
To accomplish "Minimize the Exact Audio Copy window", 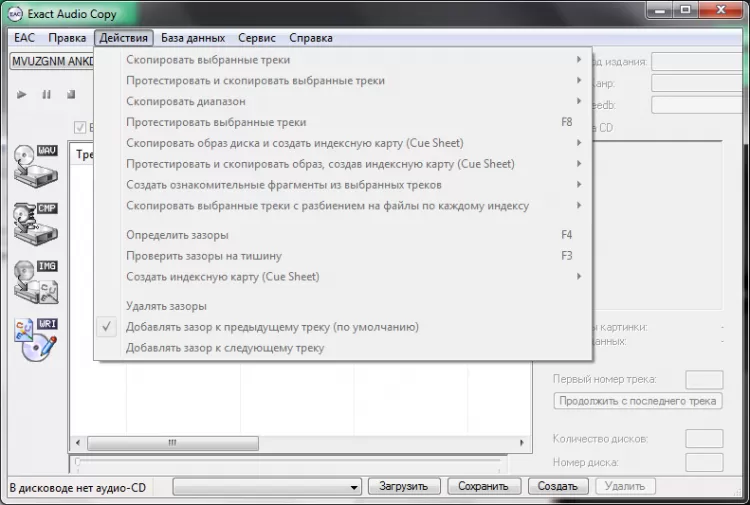I will (660, 10).
